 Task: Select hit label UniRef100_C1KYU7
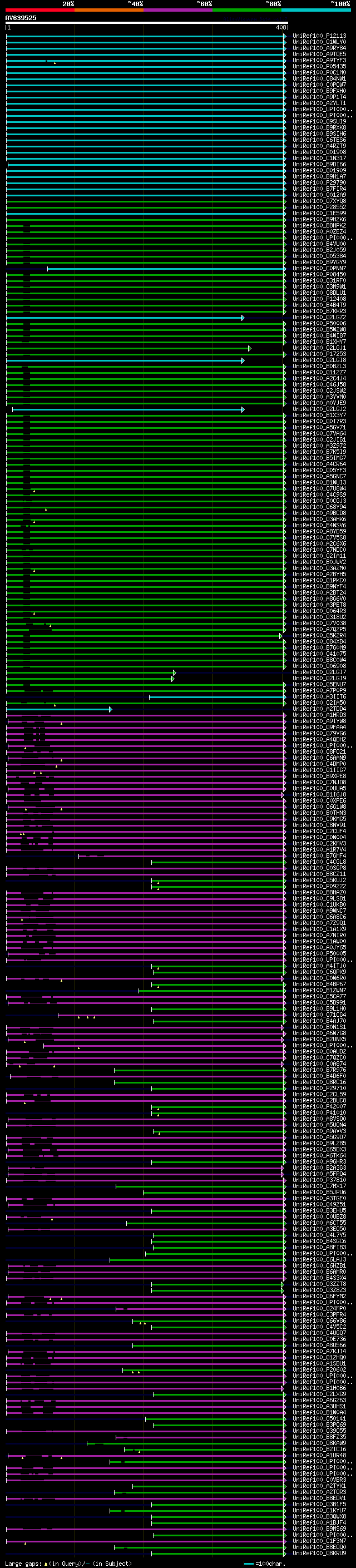[x=319, y=1511]
